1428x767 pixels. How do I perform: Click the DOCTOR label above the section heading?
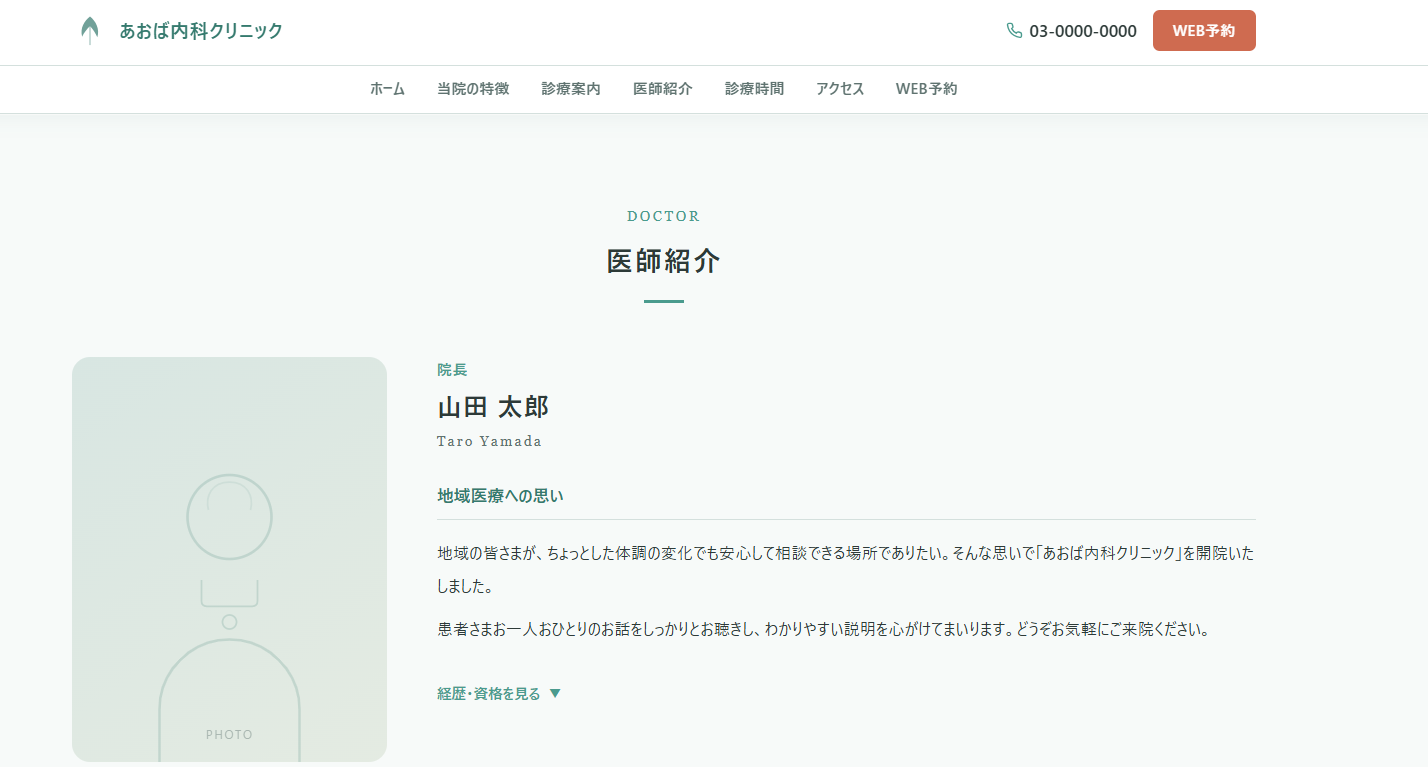(x=664, y=216)
